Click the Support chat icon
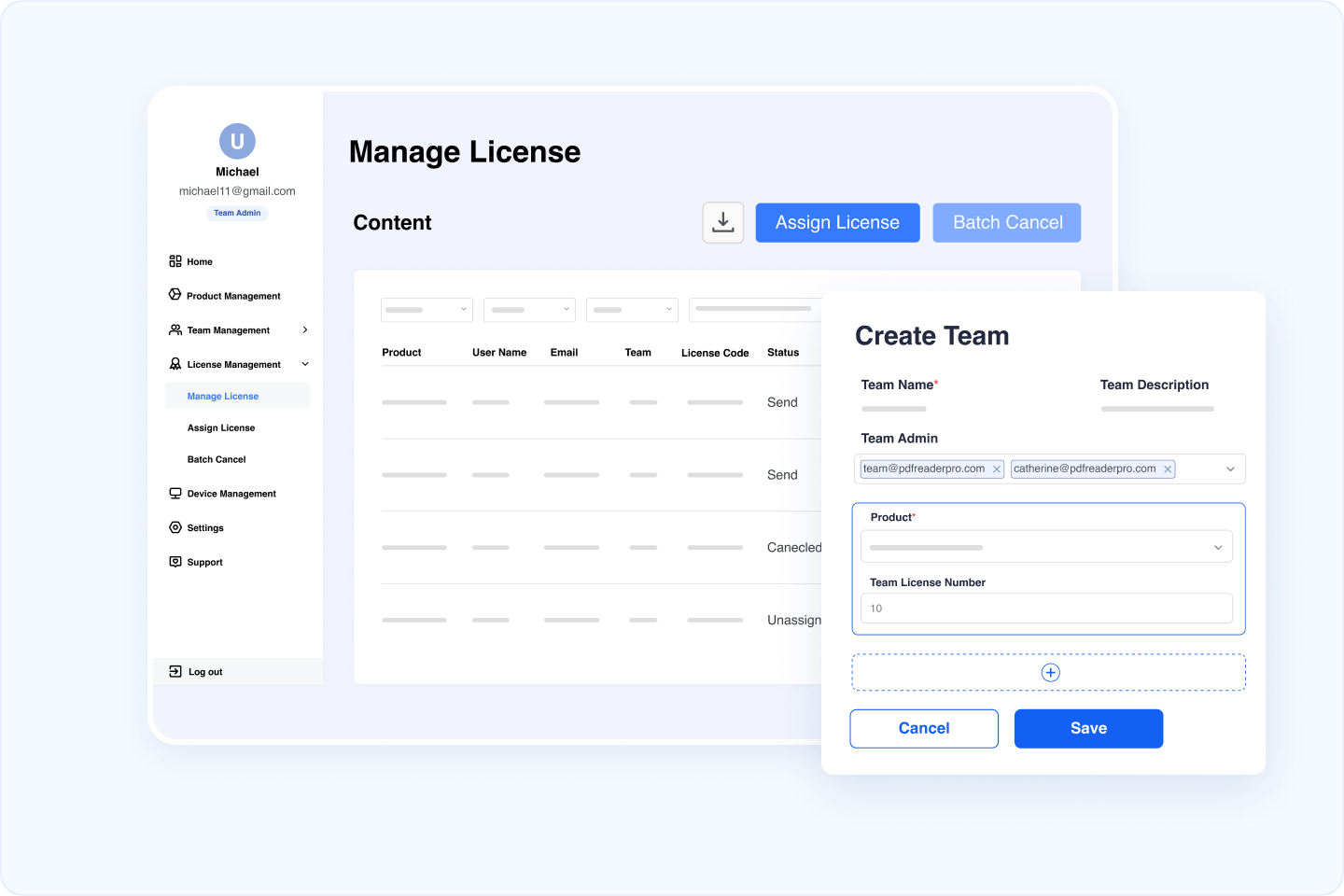 point(175,562)
